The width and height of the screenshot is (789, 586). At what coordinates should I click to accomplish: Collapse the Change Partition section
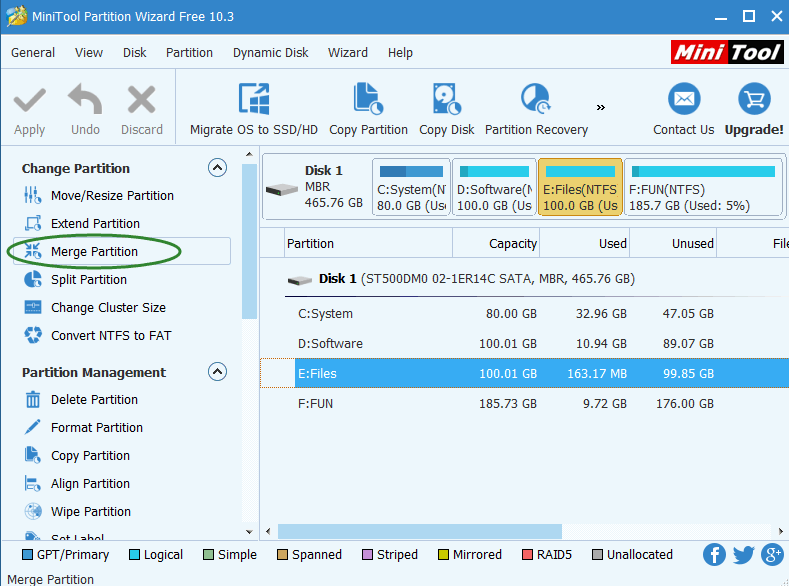point(217,168)
